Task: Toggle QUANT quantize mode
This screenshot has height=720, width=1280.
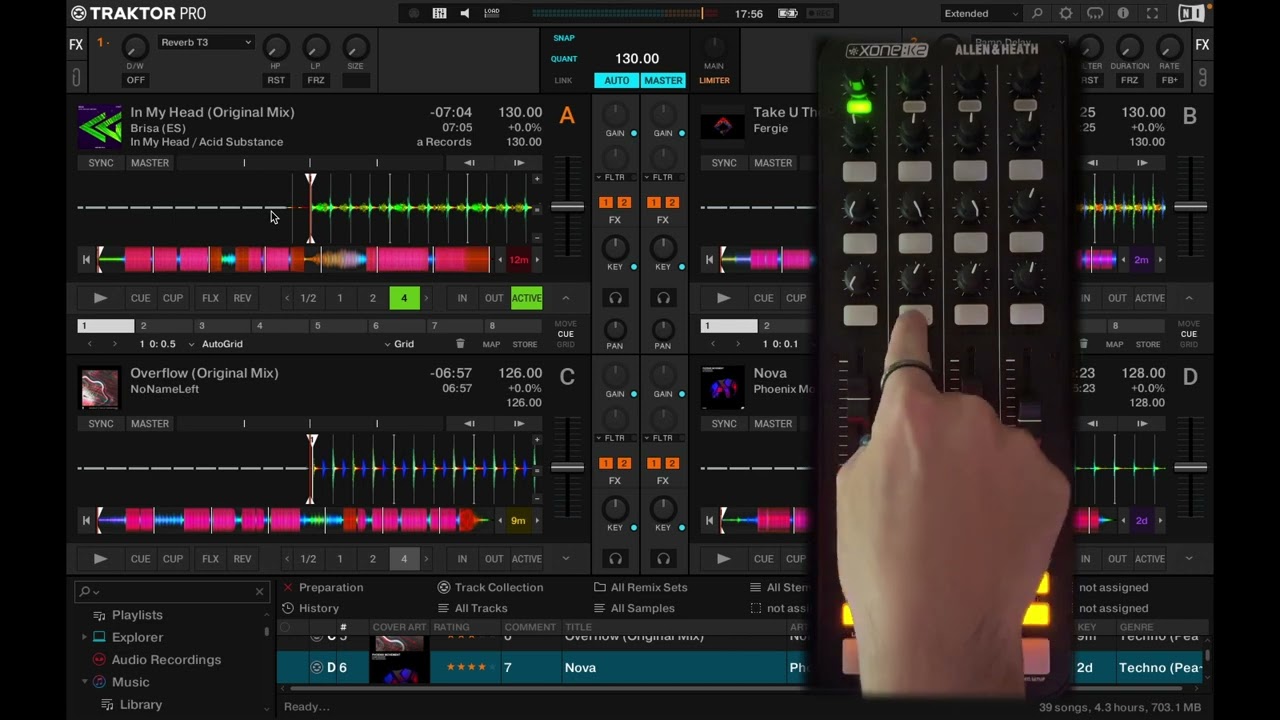Action: click(x=564, y=59)
